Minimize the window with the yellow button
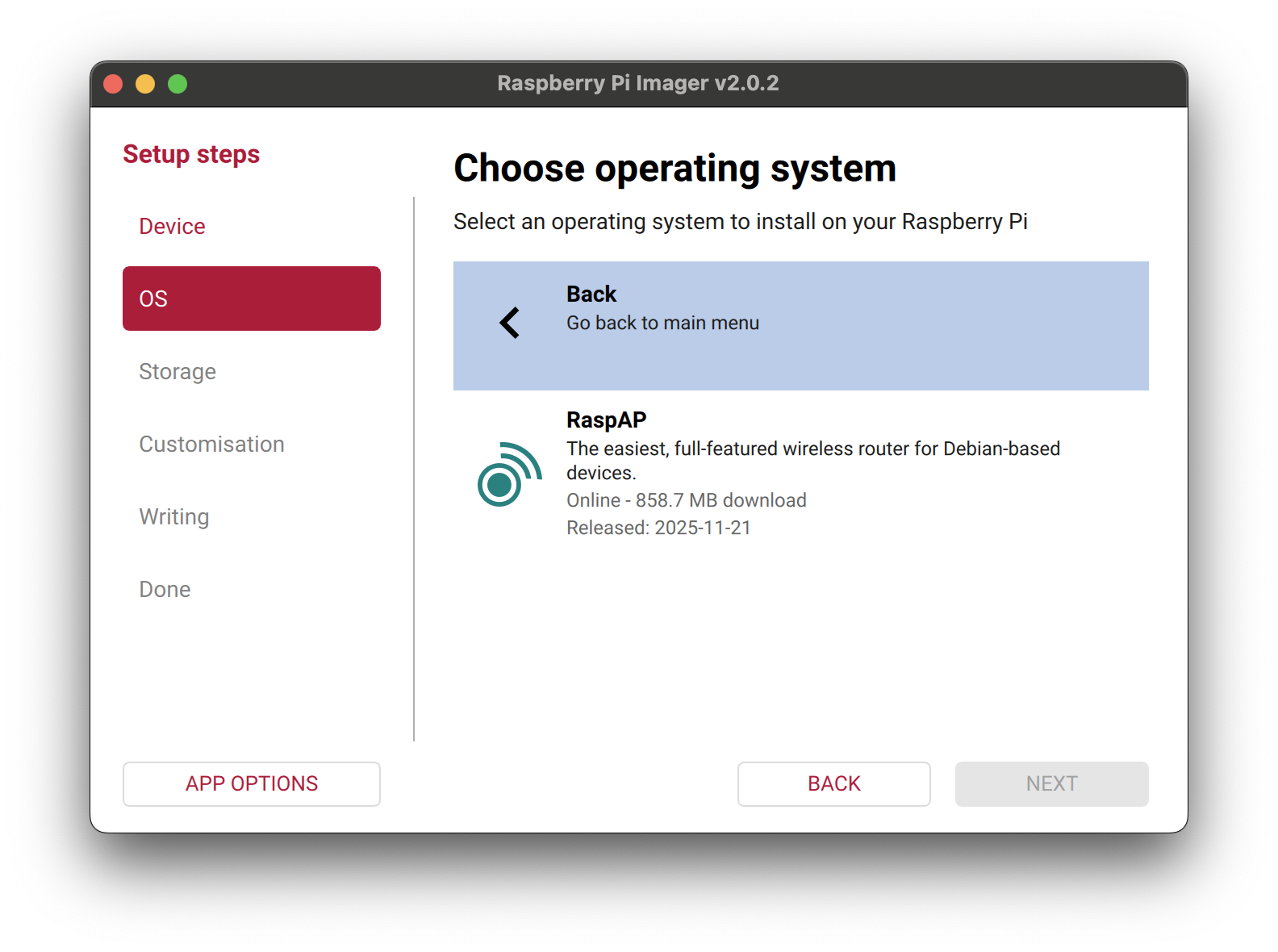Viewport: 1278px width, 952px height. [x=145, y=84]
